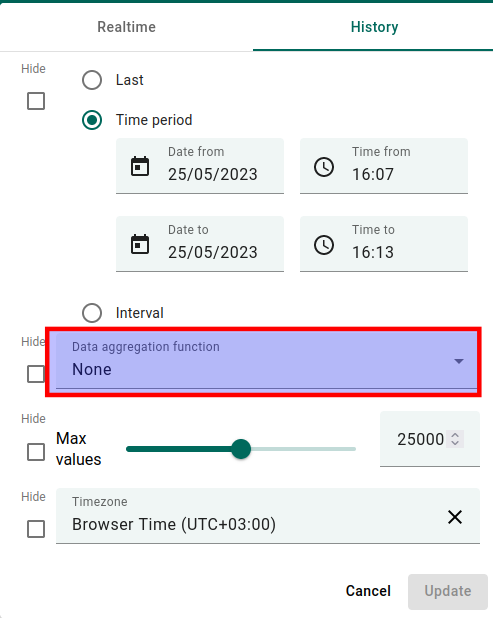Edit the Date from value 25/05/2023

(213, 174)
